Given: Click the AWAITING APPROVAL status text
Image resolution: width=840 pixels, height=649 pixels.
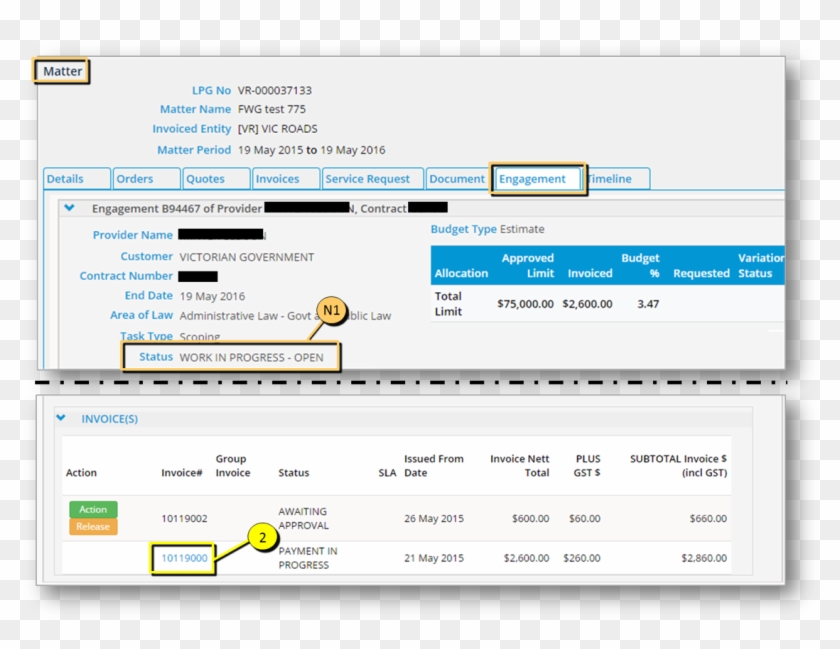Looking at the screenshot, I should click(x=301, y=518).
